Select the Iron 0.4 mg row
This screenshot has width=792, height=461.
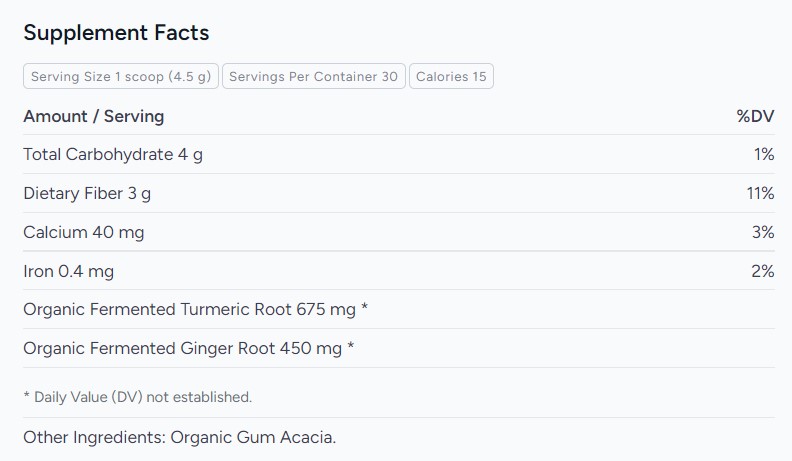[x=399, y=271]
